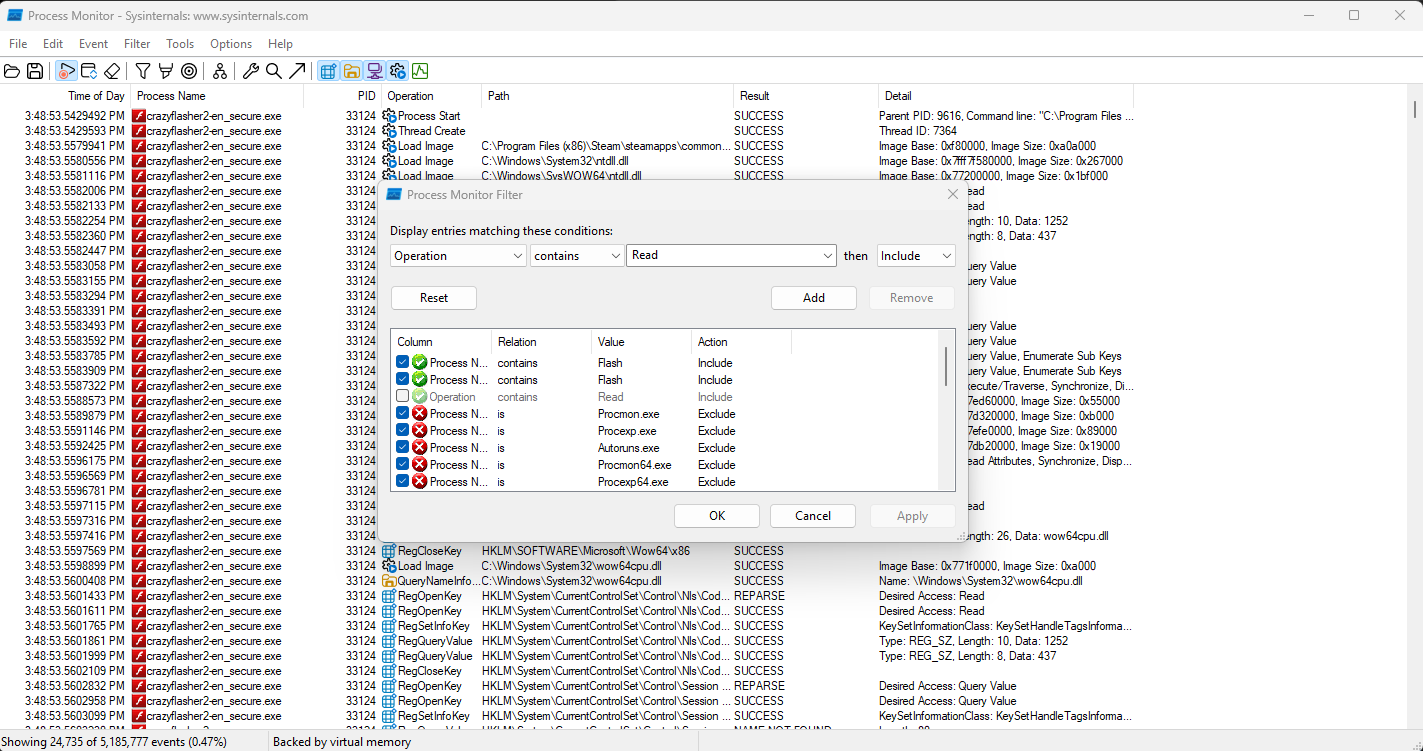Uncheck the Autoruns.exe exclude filter checkbox
The width and height of the screenshot is (1423, 751).
pyautogui.click(x=402, y=448)
